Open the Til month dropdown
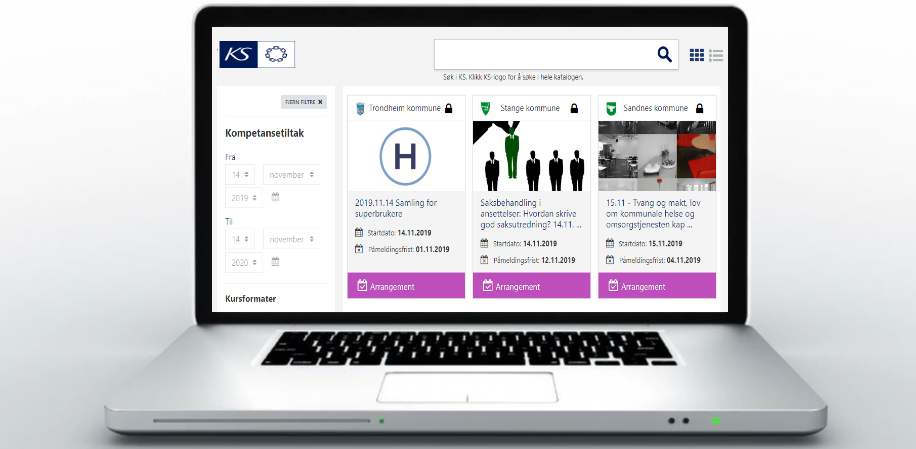Image resolution: width=916 pixels, height=449 pixels. coord(291,240)
